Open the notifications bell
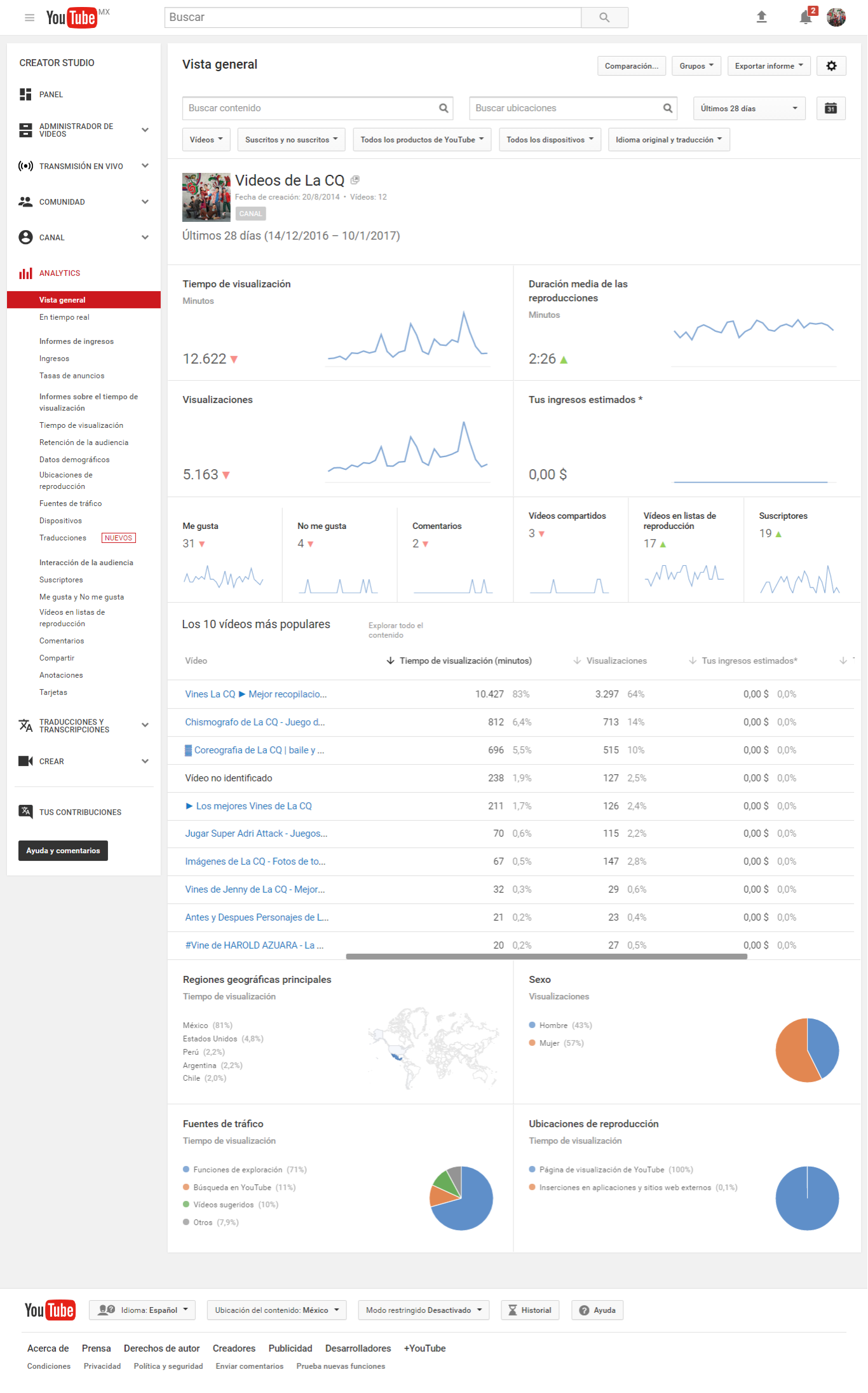868x1393 pixels. click(x=806, y=17)
